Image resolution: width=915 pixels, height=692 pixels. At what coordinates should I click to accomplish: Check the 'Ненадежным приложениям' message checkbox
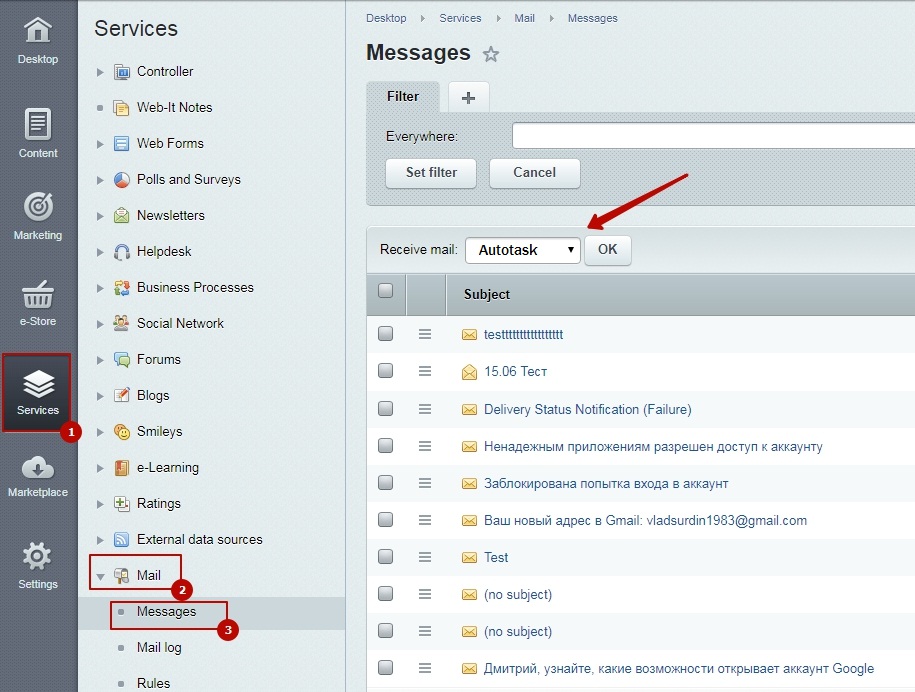385,446
